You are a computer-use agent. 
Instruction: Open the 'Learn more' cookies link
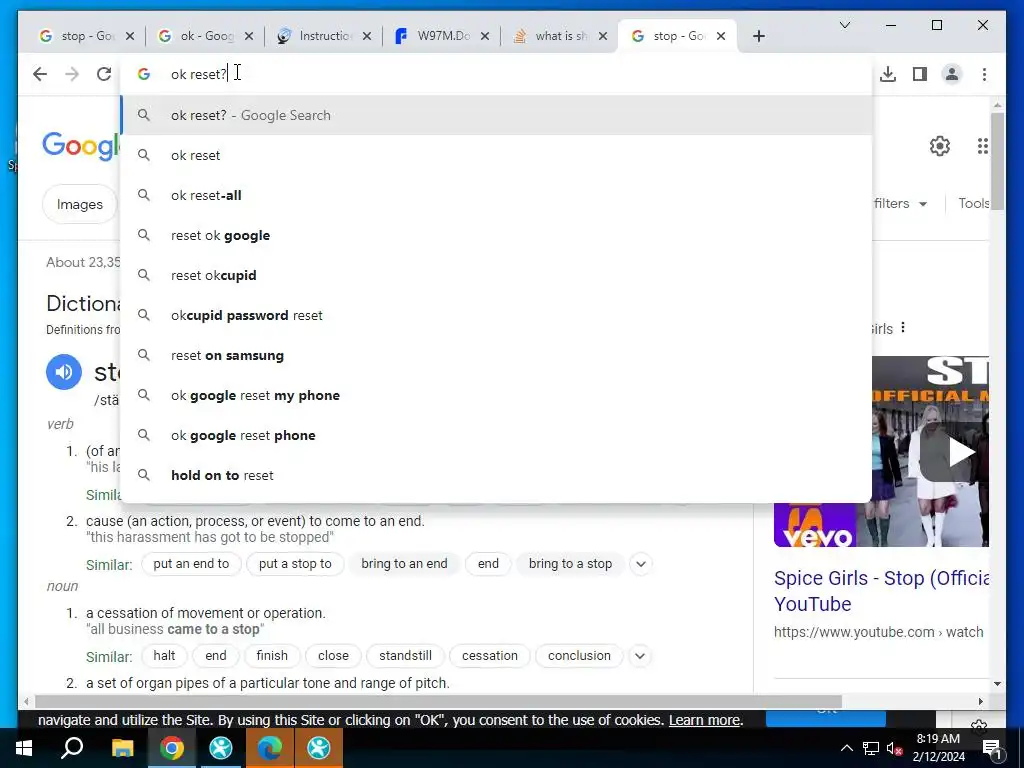click(x=705, y=720)
